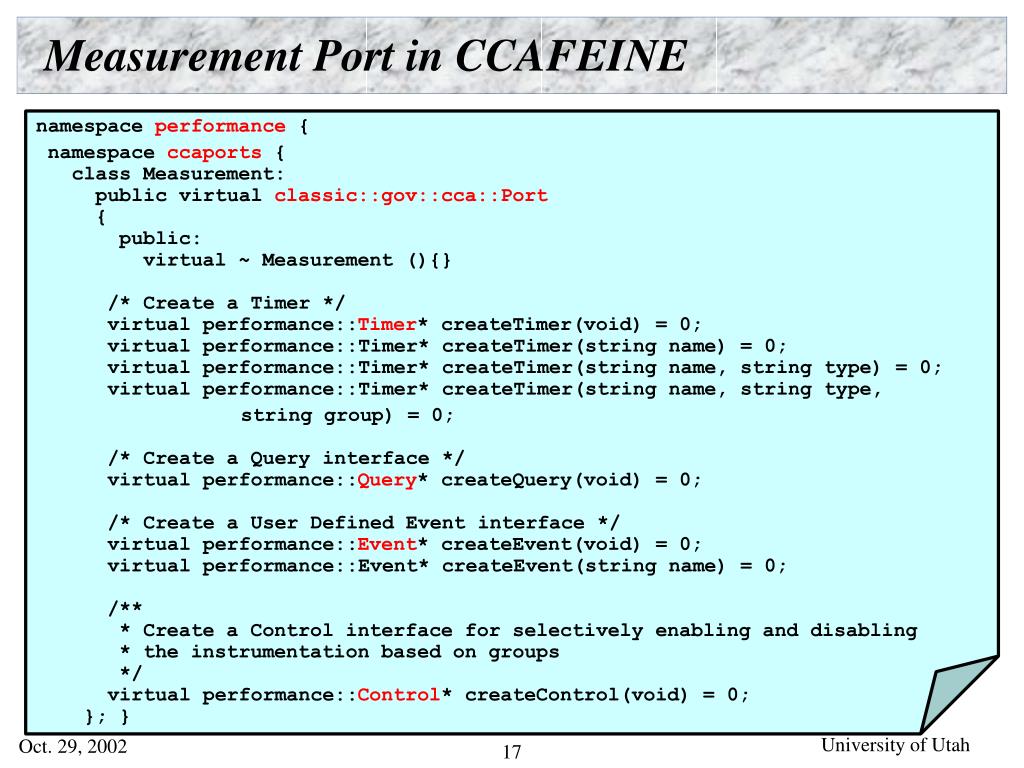
Task: Click the slide number '17'
Action: 512,752
